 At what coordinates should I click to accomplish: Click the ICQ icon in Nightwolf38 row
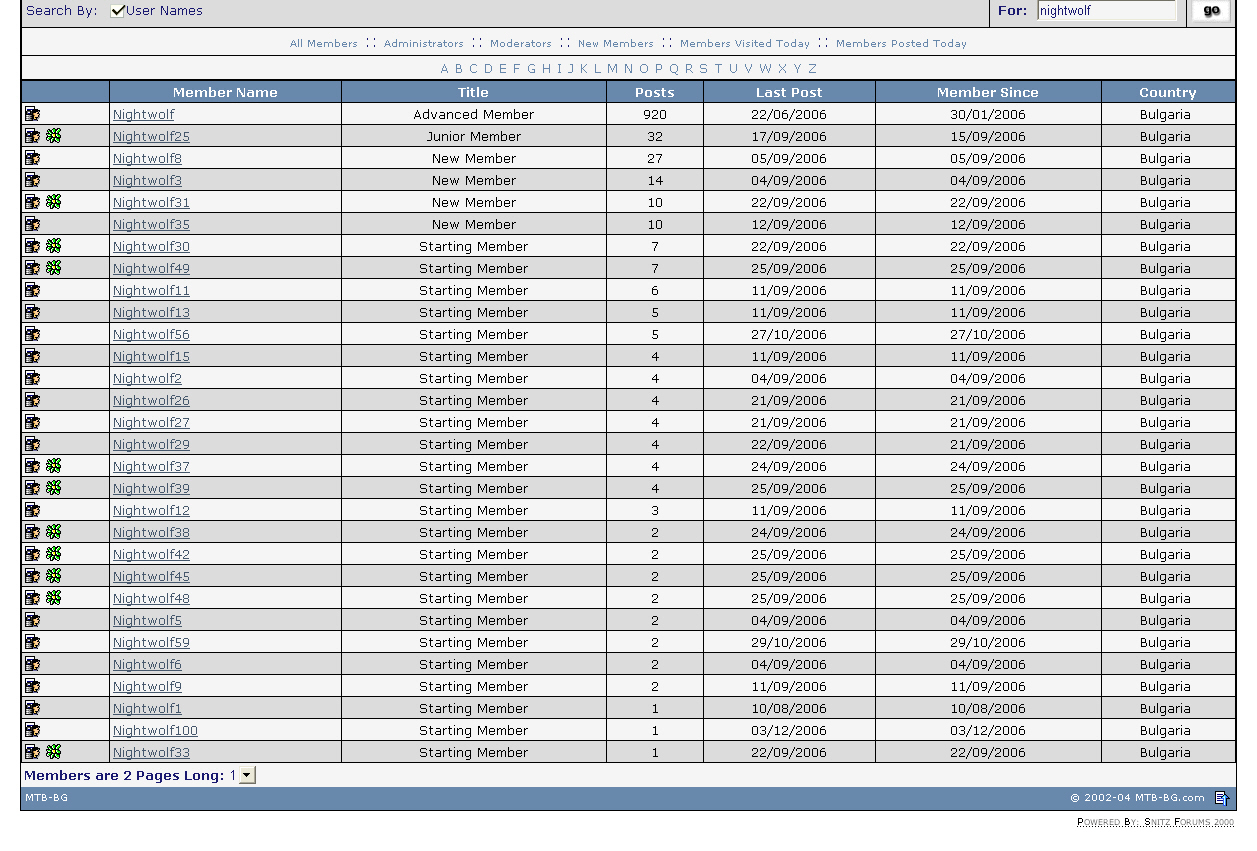tap(54, 532)
